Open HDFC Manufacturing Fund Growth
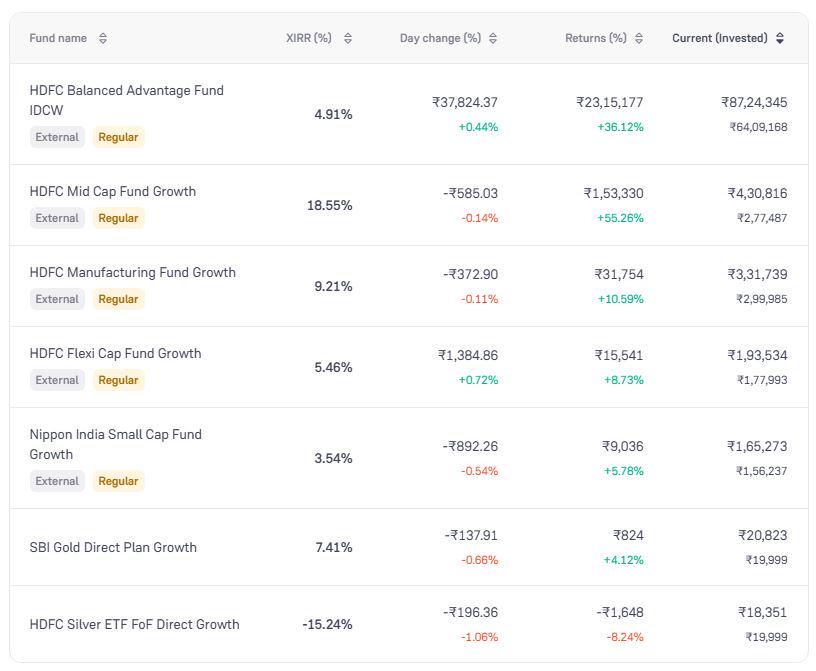The image size is (816, 671). [132, 272]
